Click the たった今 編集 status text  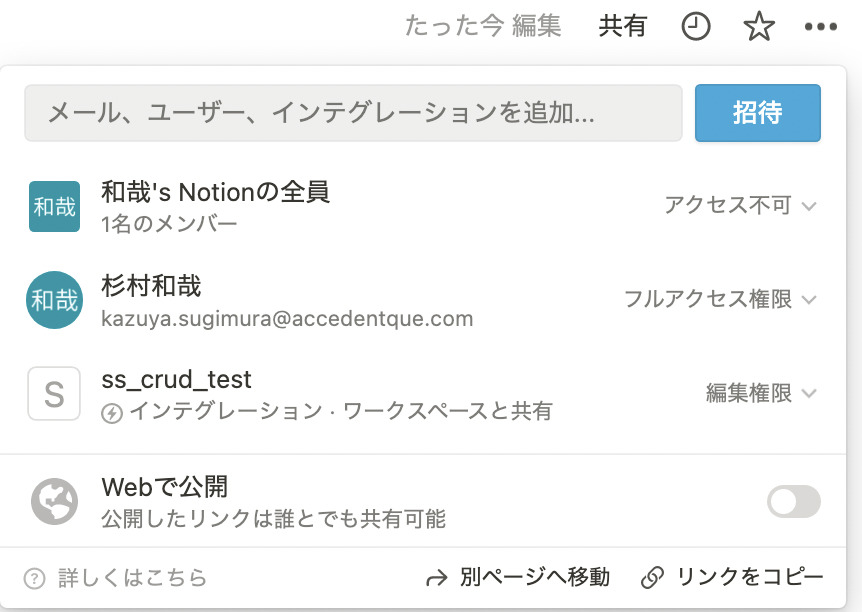coord(483,26)
